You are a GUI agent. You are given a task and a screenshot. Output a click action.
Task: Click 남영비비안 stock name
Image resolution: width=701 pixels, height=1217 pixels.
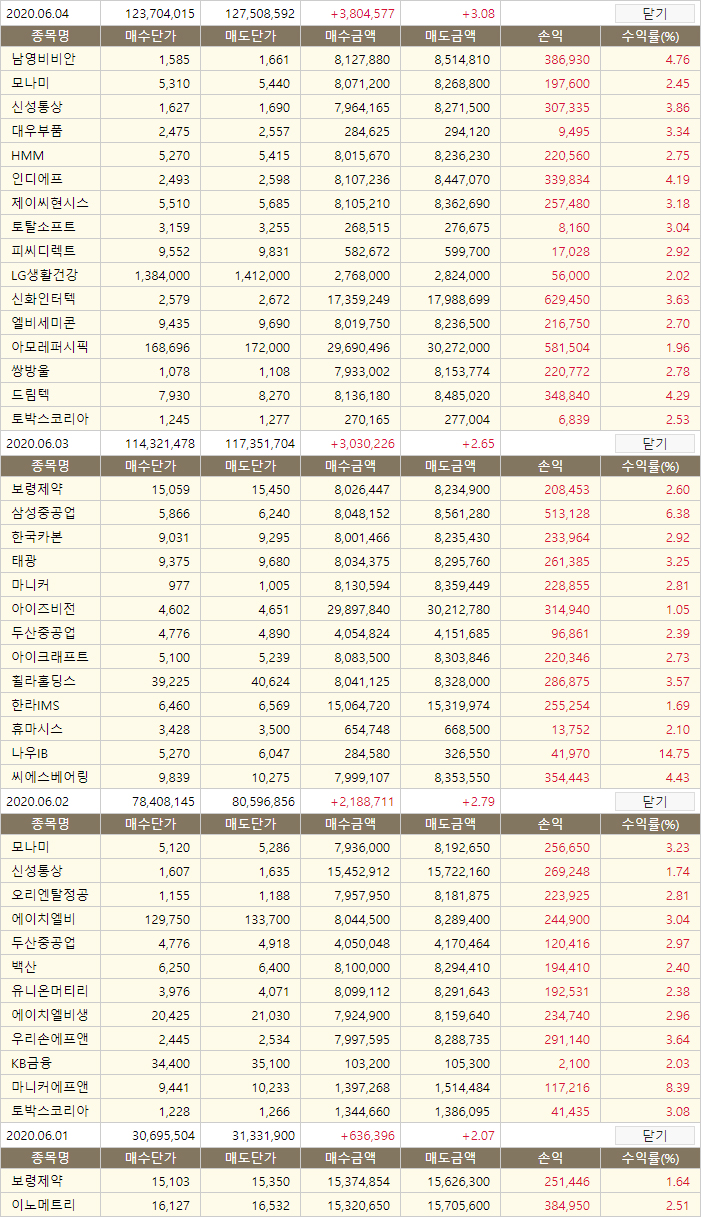click(43, 59)
